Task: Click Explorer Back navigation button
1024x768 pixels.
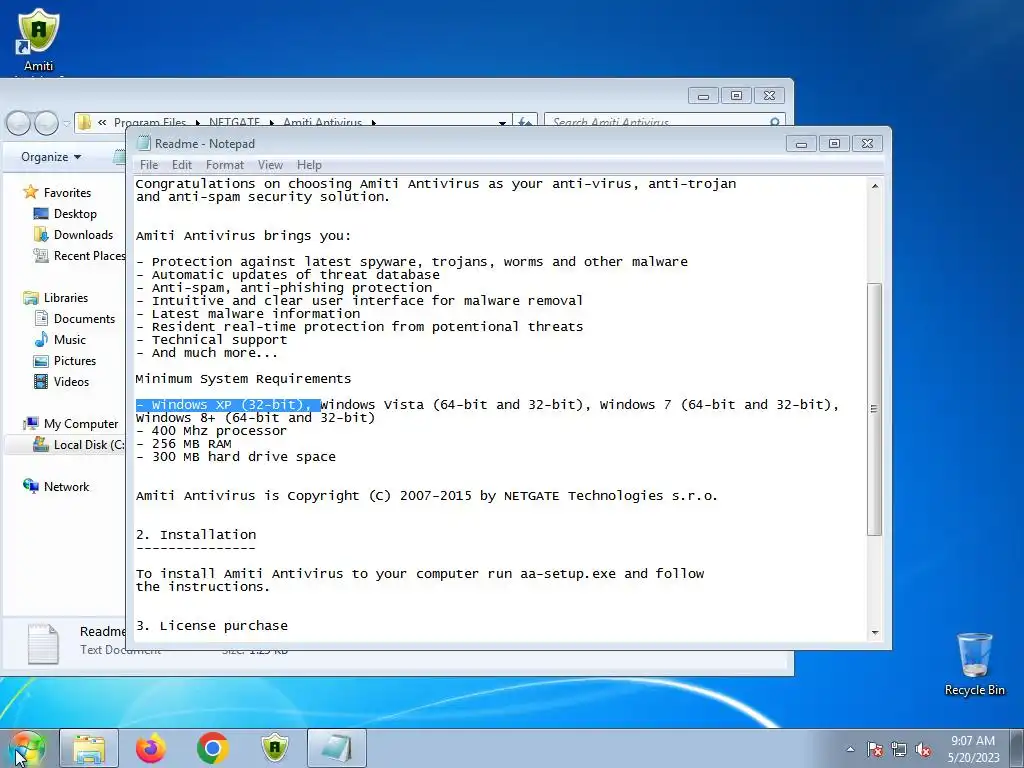Action: coord(18,123)
